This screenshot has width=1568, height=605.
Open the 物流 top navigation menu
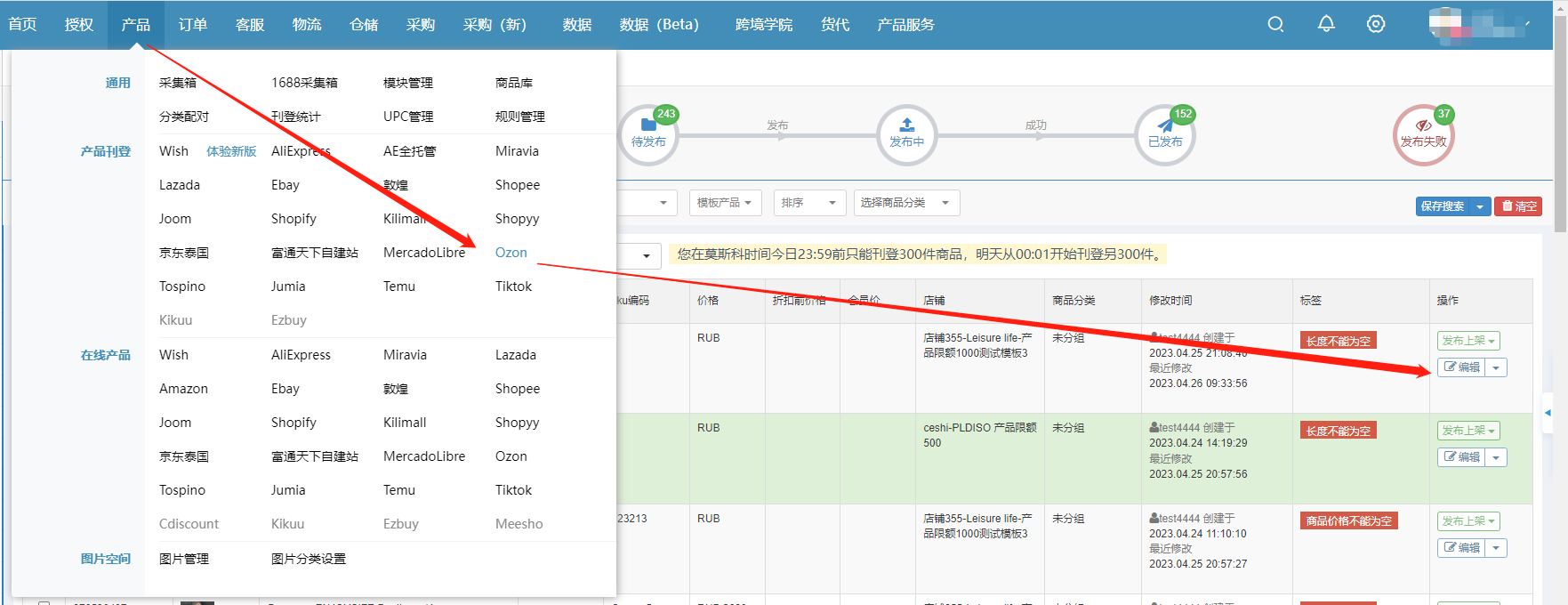tap(307, 24)
